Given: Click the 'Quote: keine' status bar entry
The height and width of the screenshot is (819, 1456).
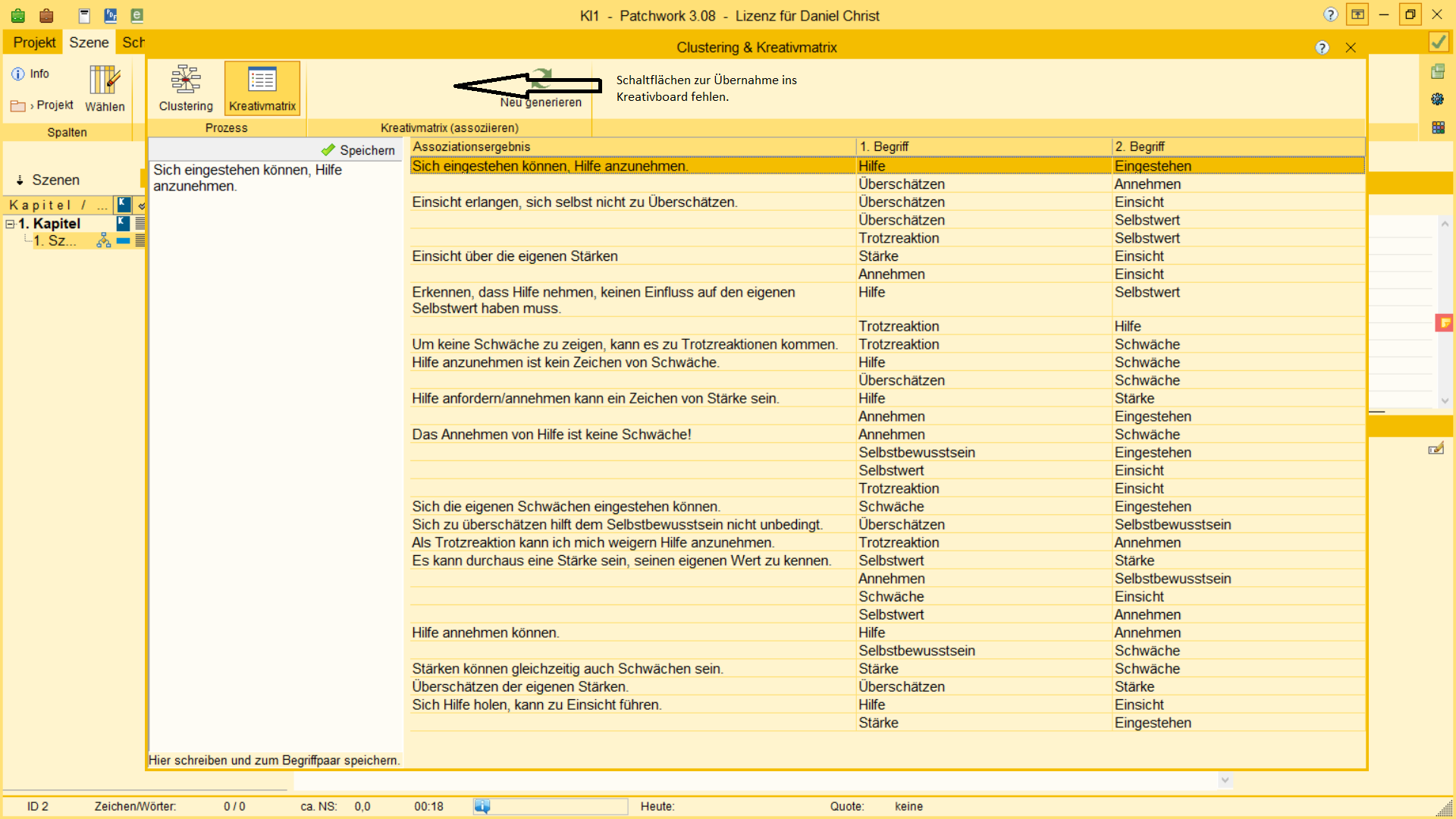Looking at the screenshot, I should (876, 806).
